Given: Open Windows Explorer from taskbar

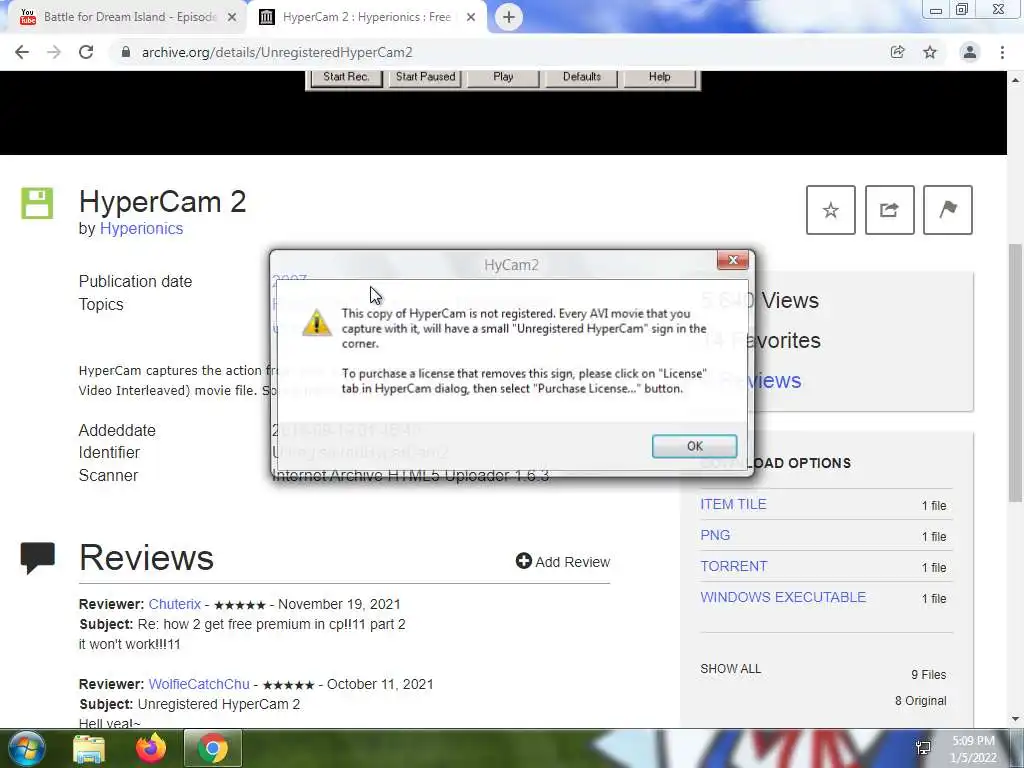Looking at the screenshot, I should (89, 749).
